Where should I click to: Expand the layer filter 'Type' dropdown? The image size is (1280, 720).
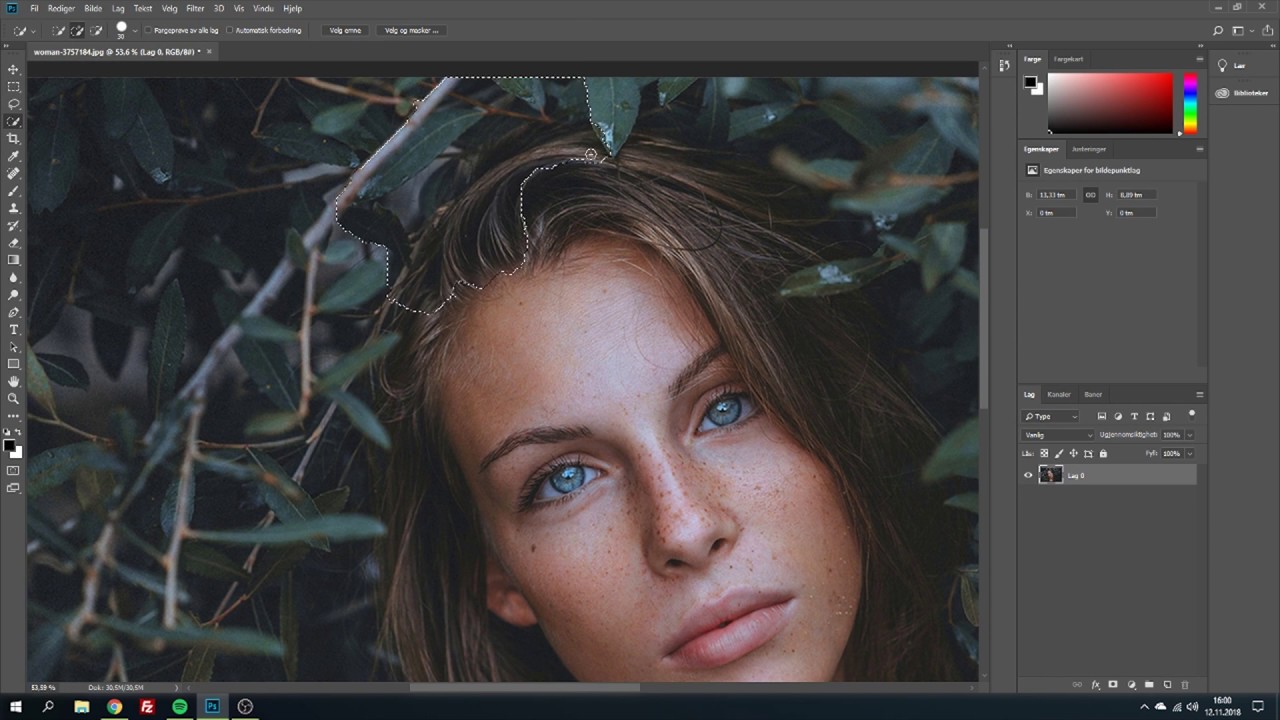pos(1051,416)
